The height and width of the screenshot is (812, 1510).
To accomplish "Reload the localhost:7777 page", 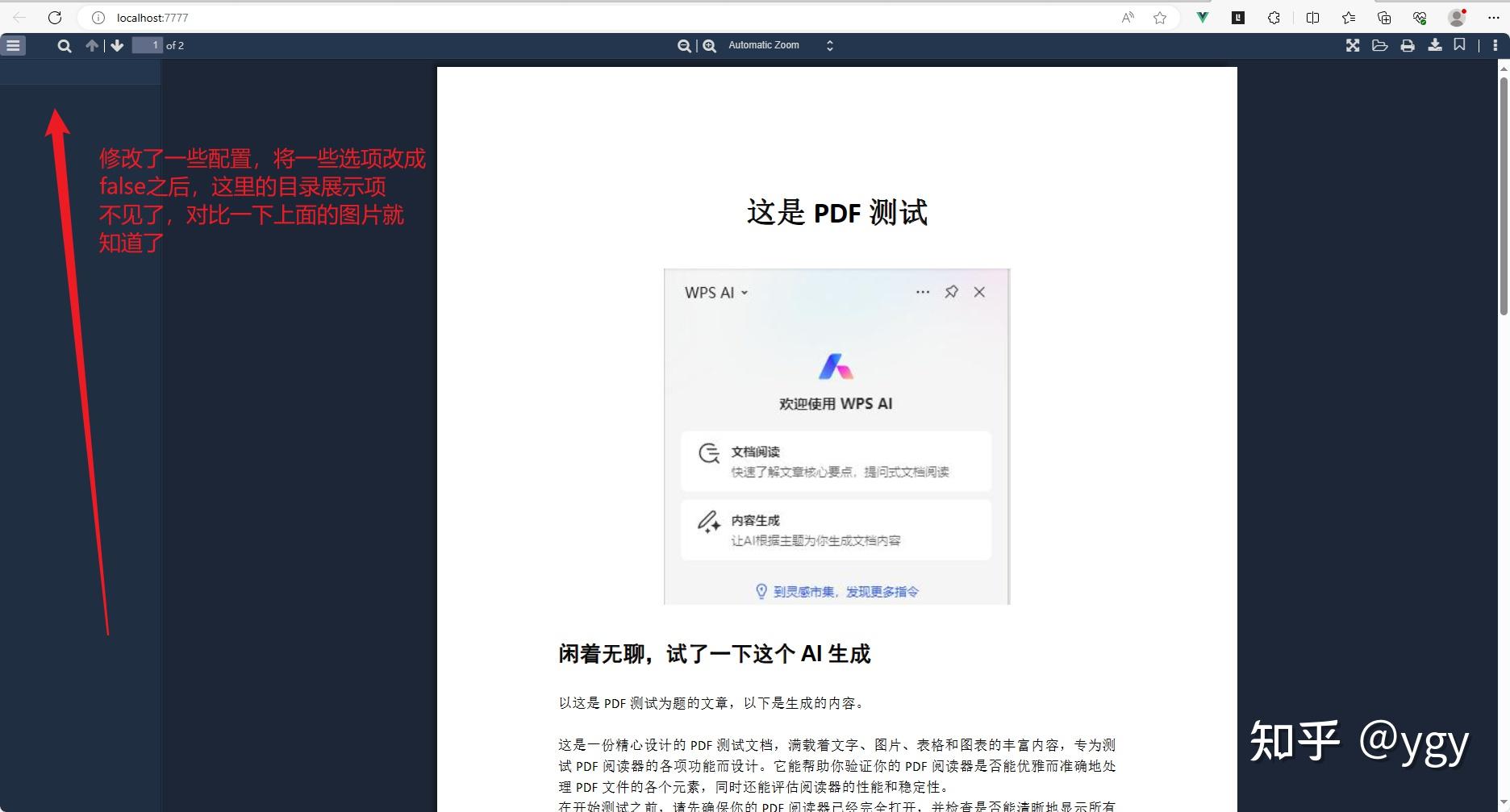I will point(55,17).
